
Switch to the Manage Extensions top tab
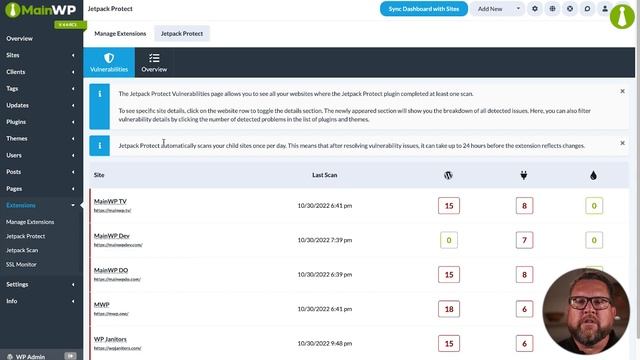120,33
